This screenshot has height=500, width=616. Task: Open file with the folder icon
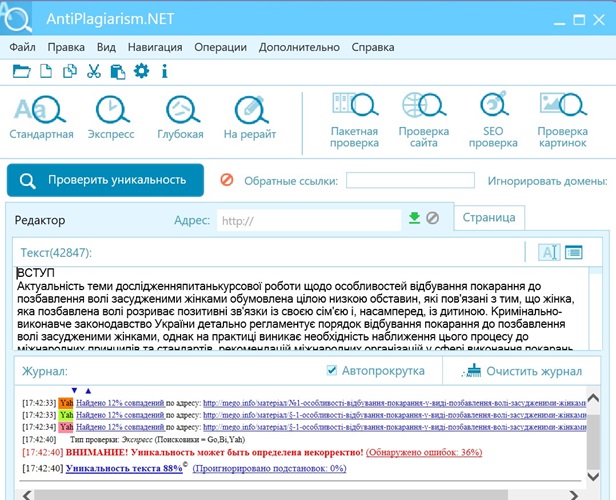pos(21,71)
